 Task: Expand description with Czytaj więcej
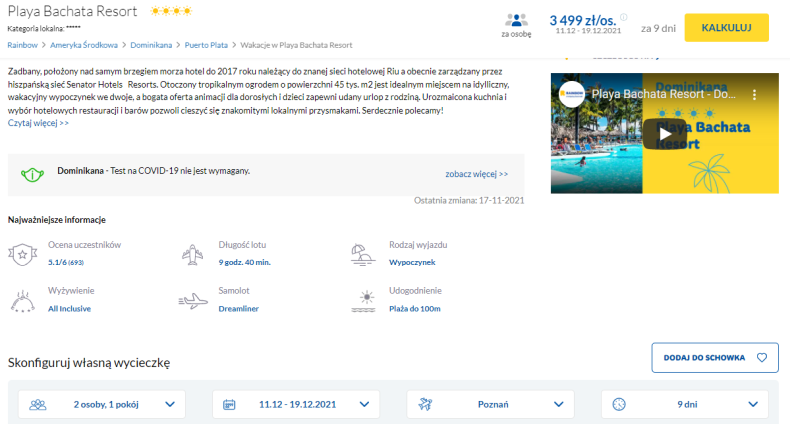coord(38,123)
